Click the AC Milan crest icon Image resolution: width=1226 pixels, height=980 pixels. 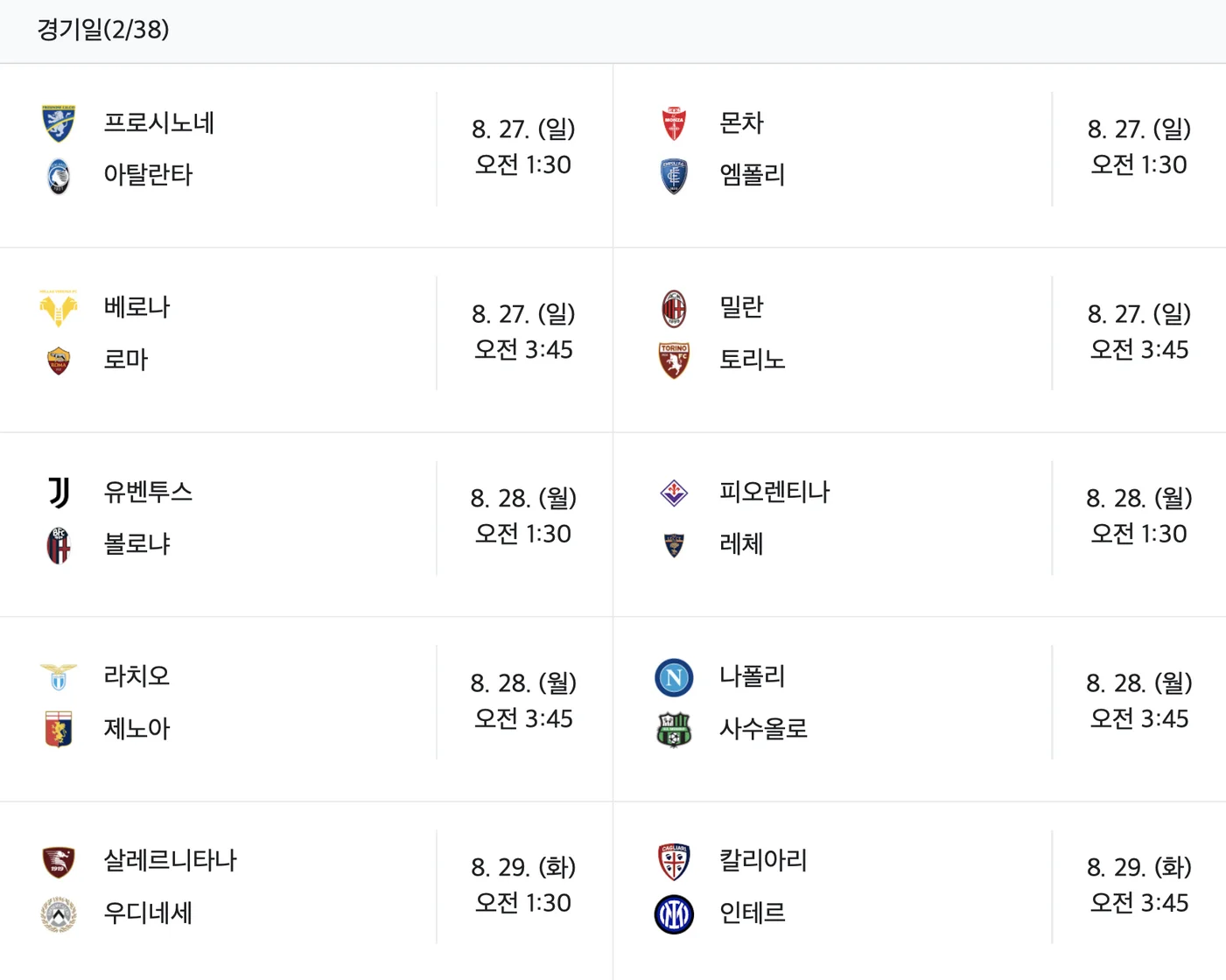pos(674,308)
